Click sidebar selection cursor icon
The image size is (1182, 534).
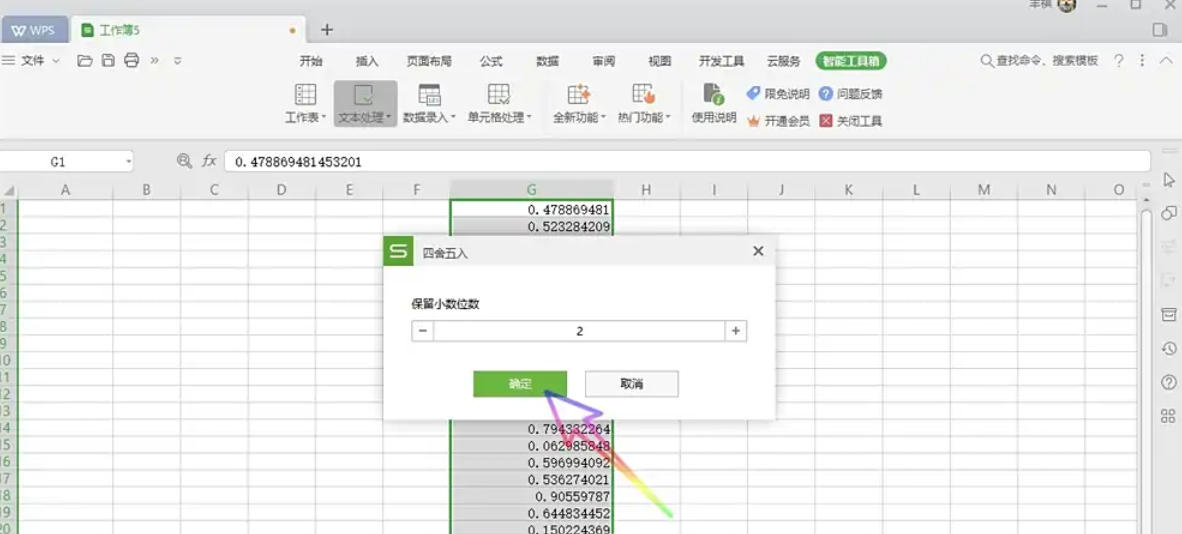pos(1168,180)
